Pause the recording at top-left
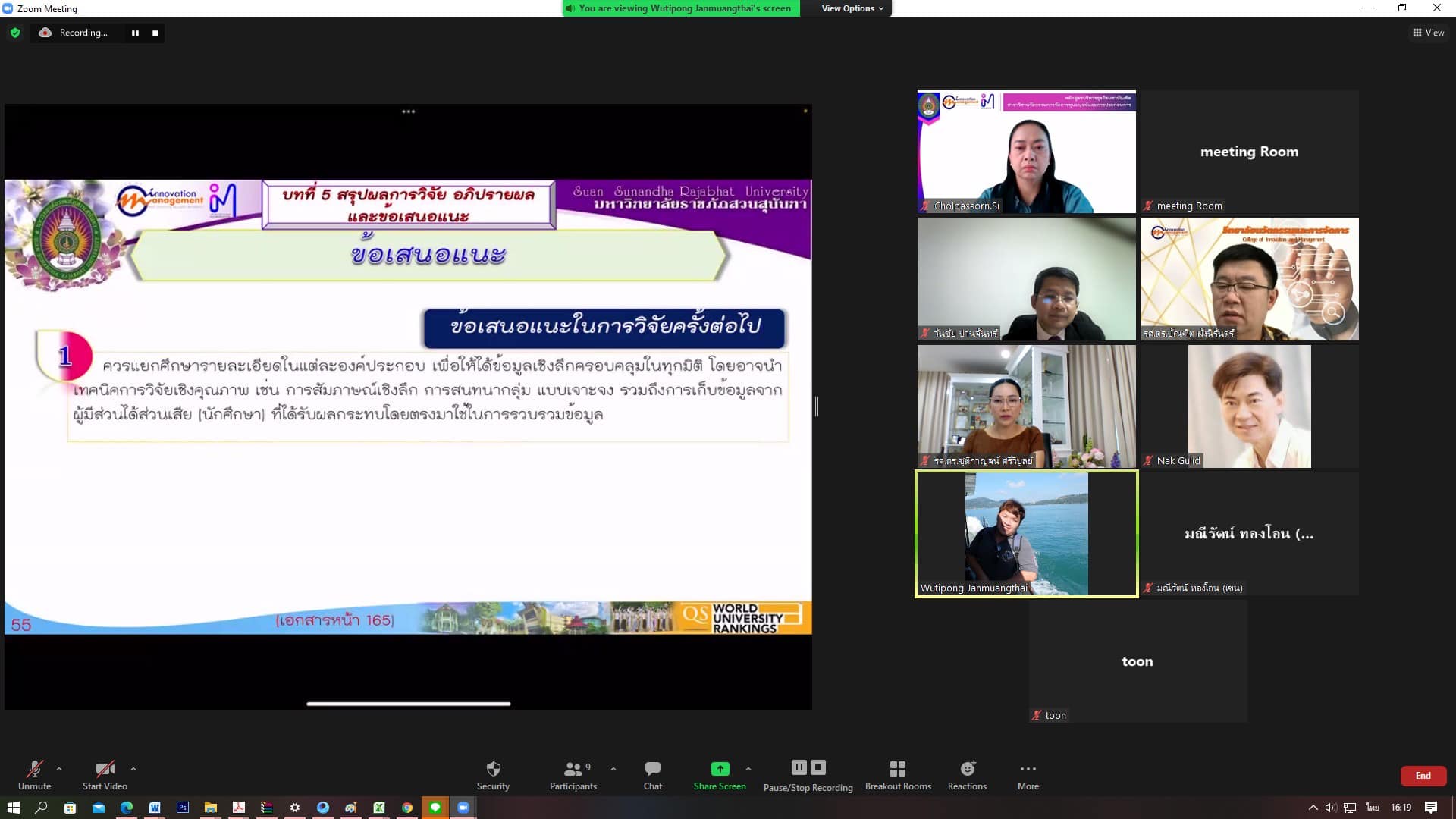 (135, 33)
